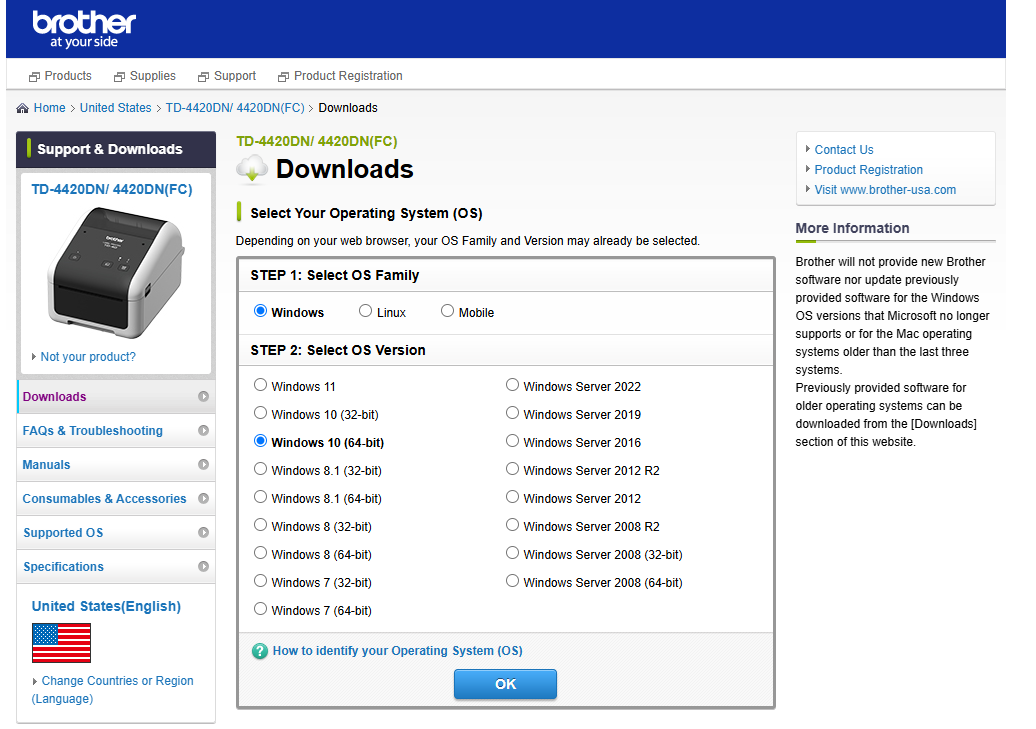Open FAQs & Troubleshooting in the sidebar

[116, 430]
